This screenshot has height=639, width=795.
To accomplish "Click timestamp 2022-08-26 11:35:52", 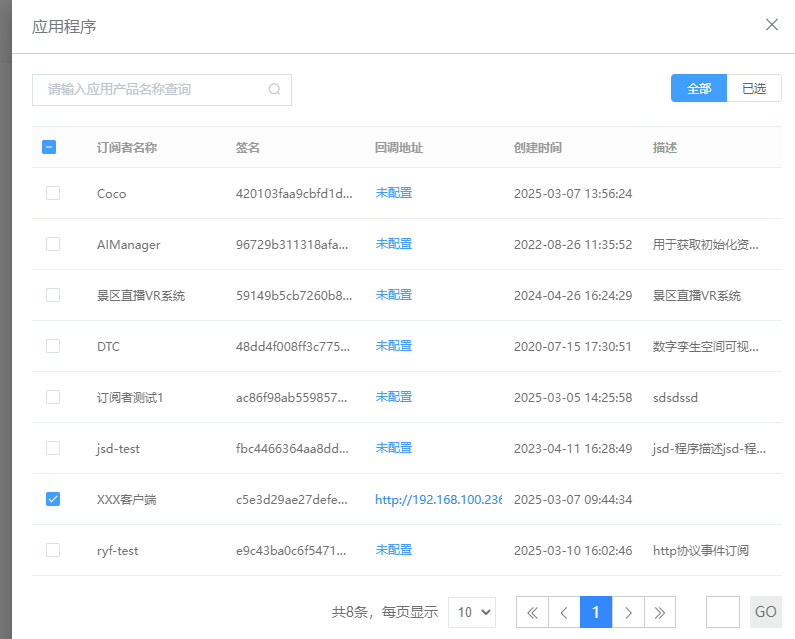I will pos(573,244).
